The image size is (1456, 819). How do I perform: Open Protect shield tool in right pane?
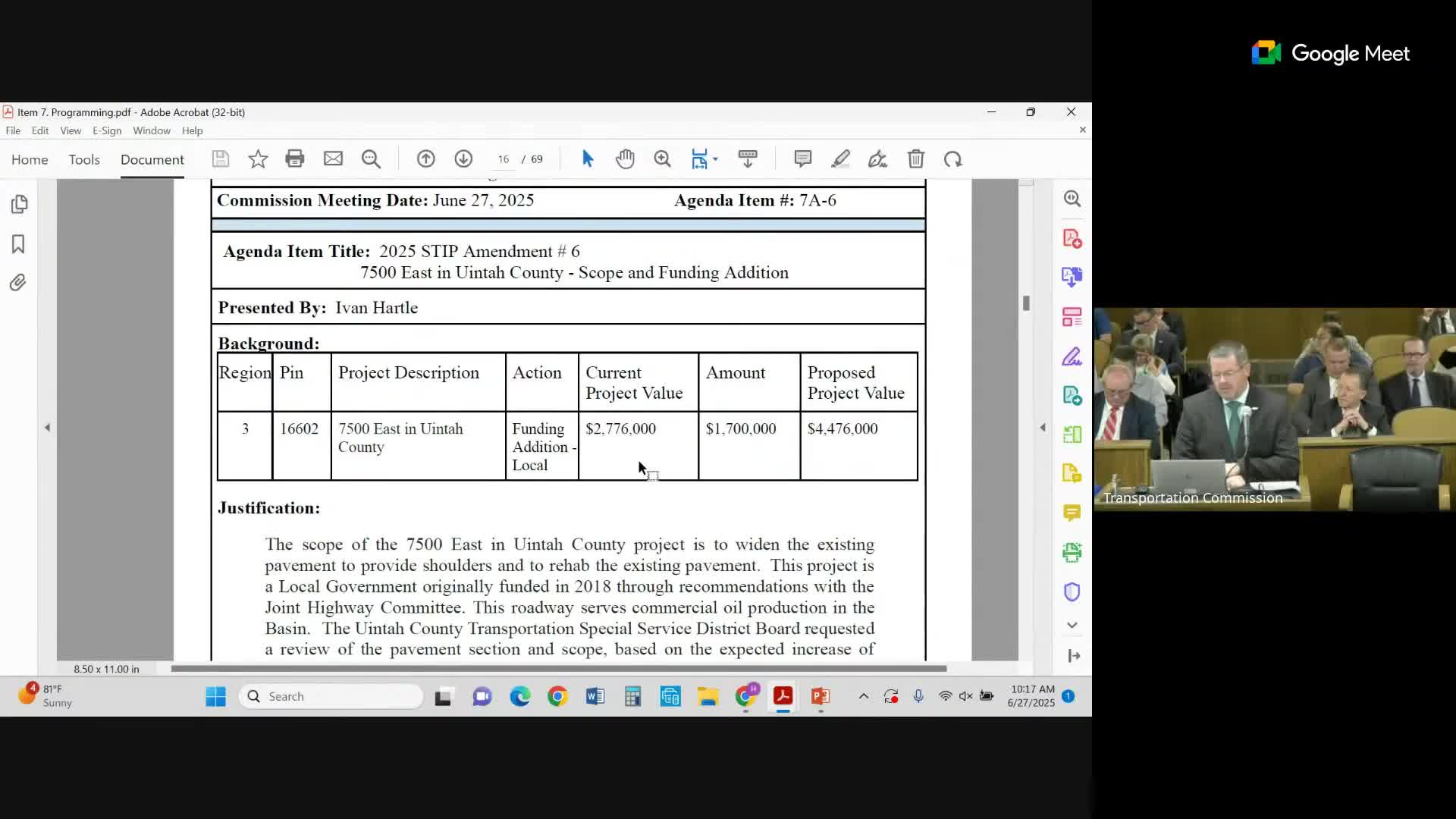click(1072, 591)
